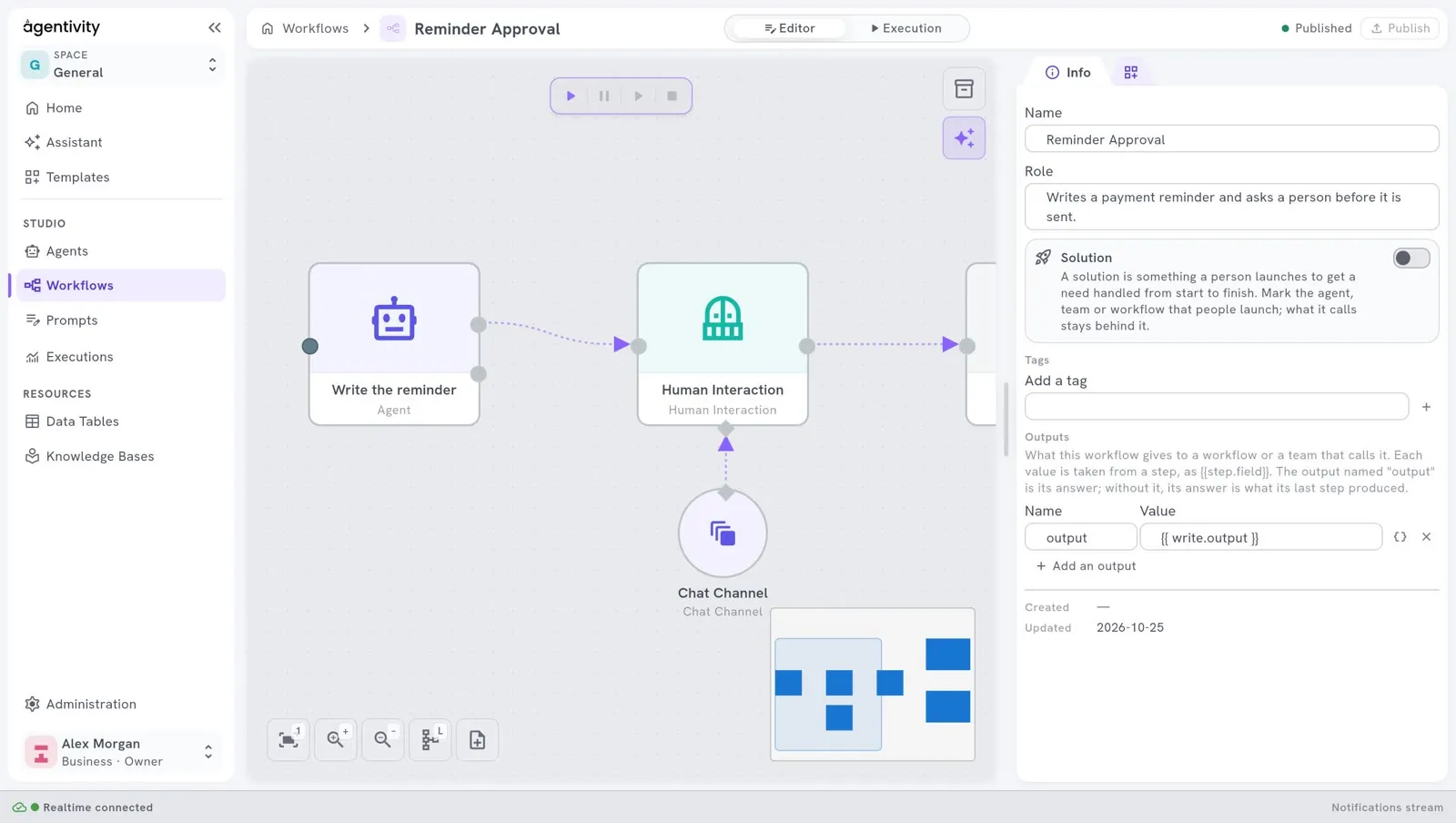Go to Agents in the sidebar
The width and height of the screenshot is (1456, 823).
coord(122,251)
